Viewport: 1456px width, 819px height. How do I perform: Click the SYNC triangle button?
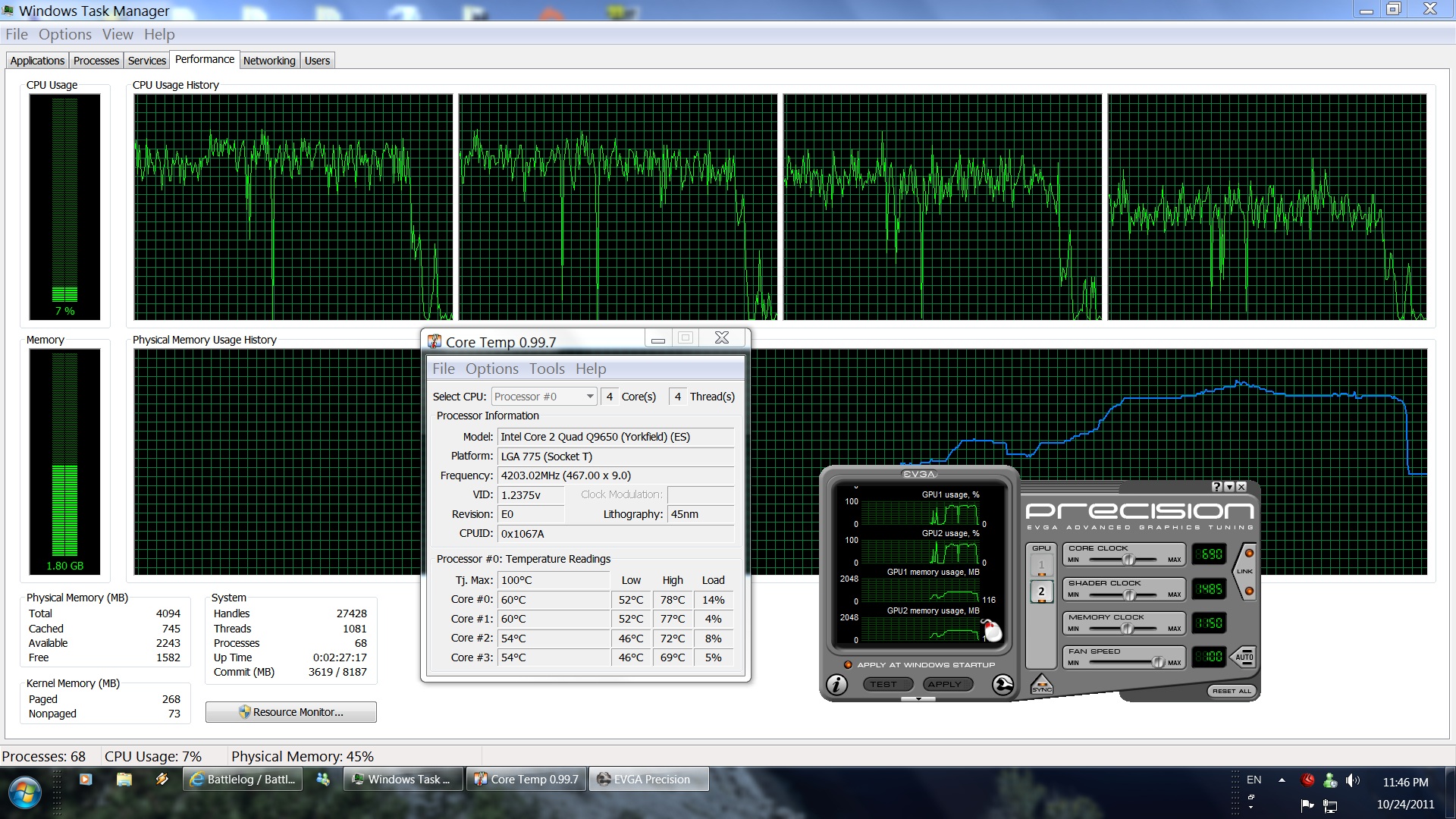(1042, 685)
